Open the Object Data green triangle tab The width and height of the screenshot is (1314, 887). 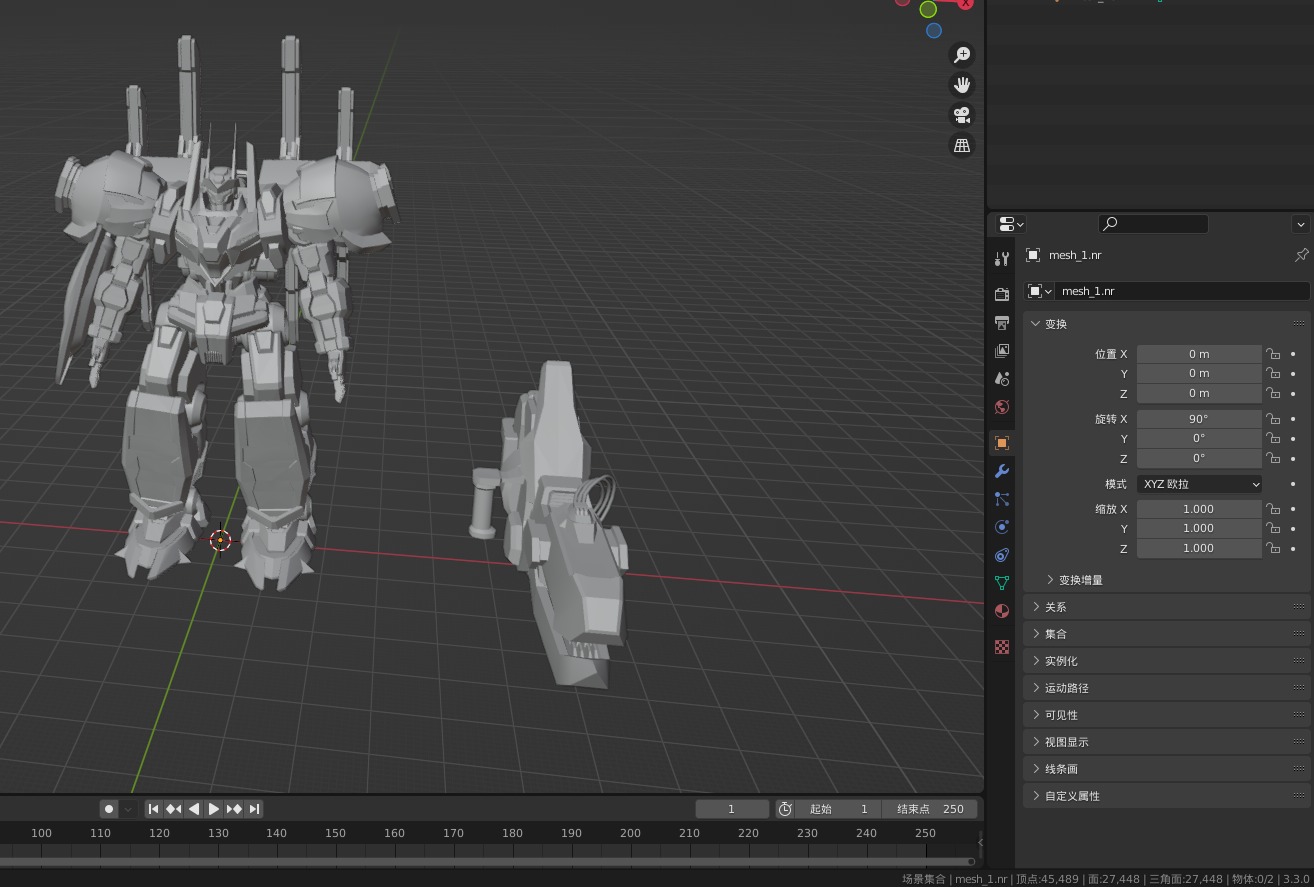pos(1002,583)
